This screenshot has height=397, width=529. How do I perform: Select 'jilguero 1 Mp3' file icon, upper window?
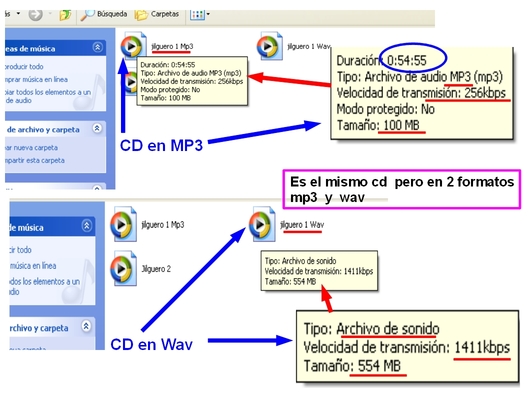point(133,46)
